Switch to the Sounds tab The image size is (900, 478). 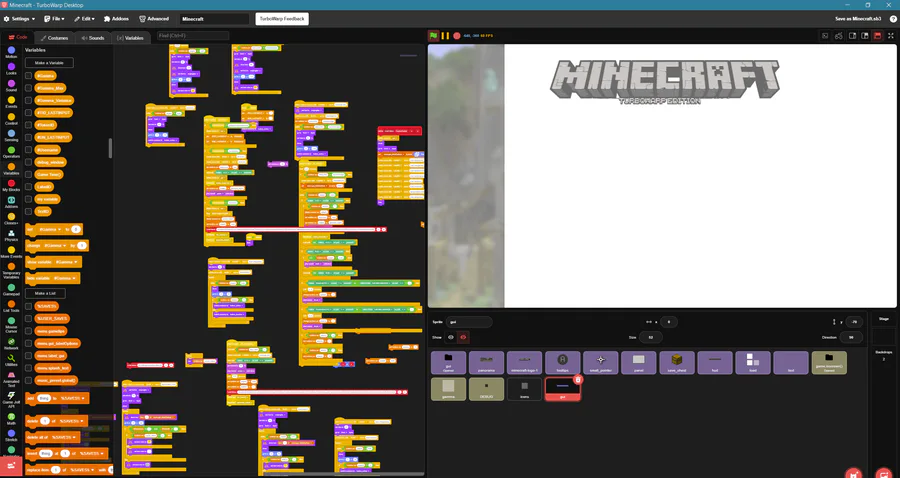93,38
